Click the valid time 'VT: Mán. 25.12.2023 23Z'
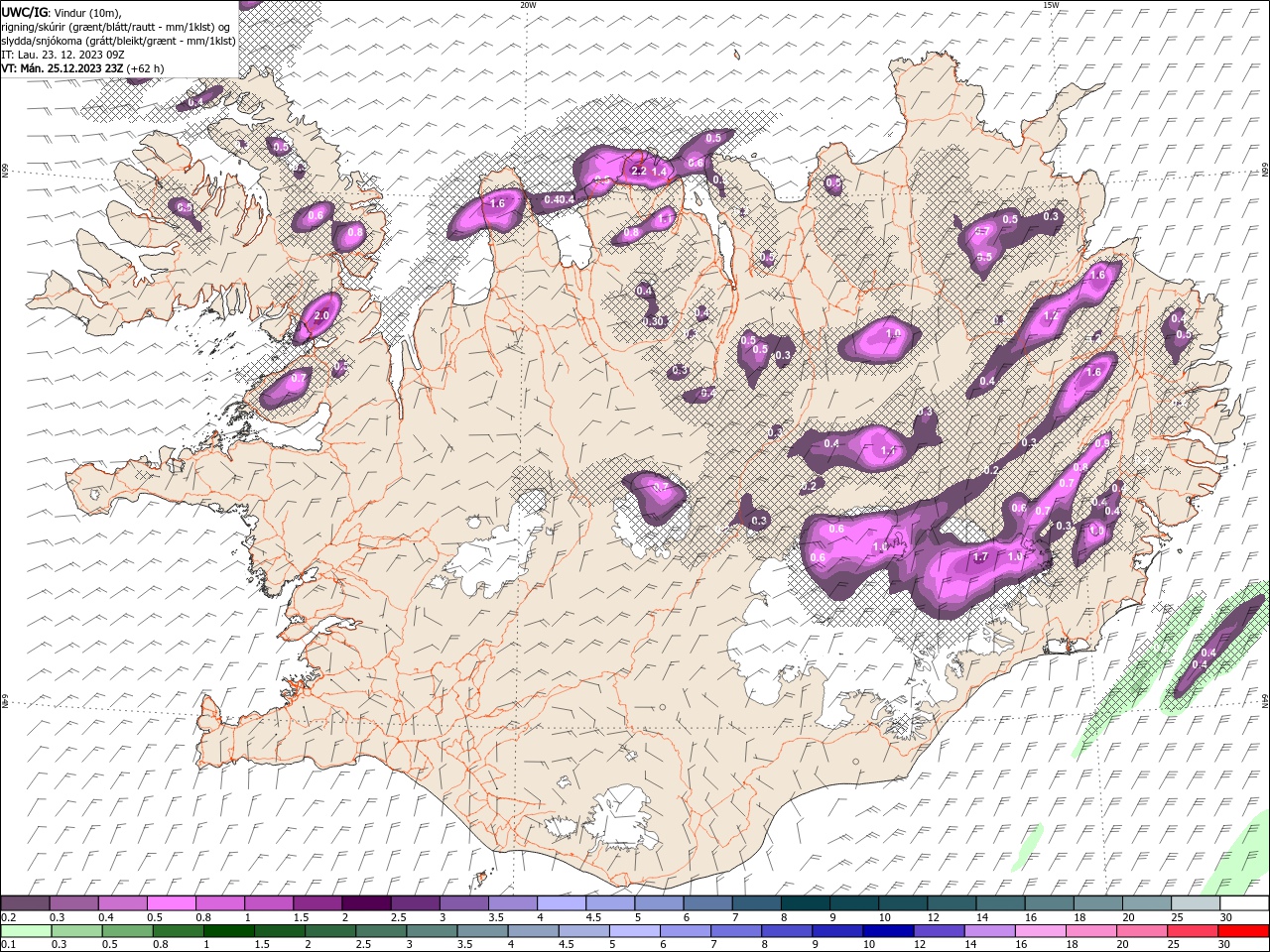Screen dimensions: 1270x952 (x=63, y=68)
